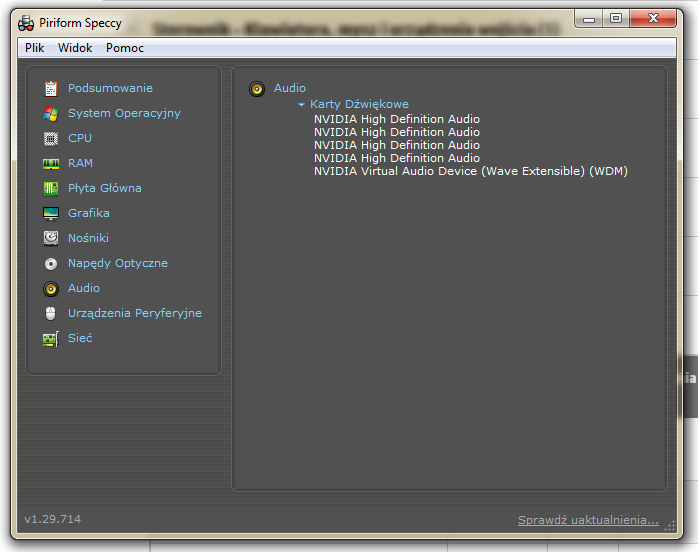
Task: Select the NVIDIA Virtual Audio Device entry
Action: pyautogui.click(x=471, y=171)
